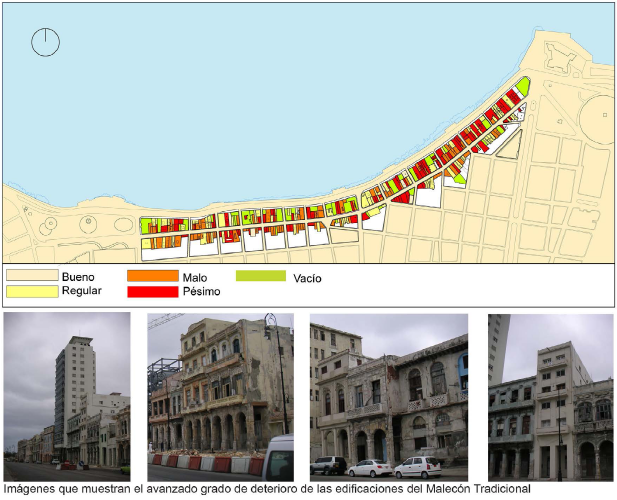Click the "Pésimo" legend label text

tap(202, 291)
